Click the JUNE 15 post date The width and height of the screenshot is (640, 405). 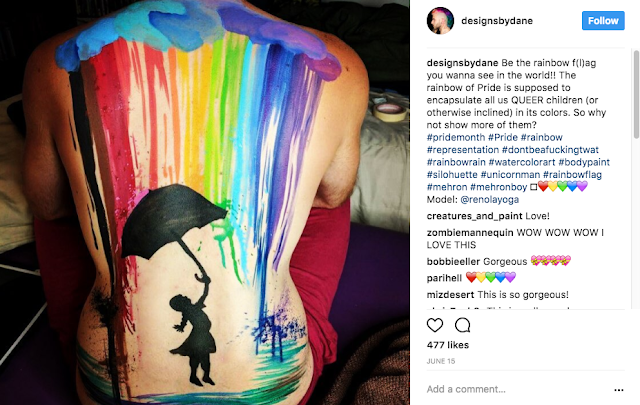[x=441, y=361]
